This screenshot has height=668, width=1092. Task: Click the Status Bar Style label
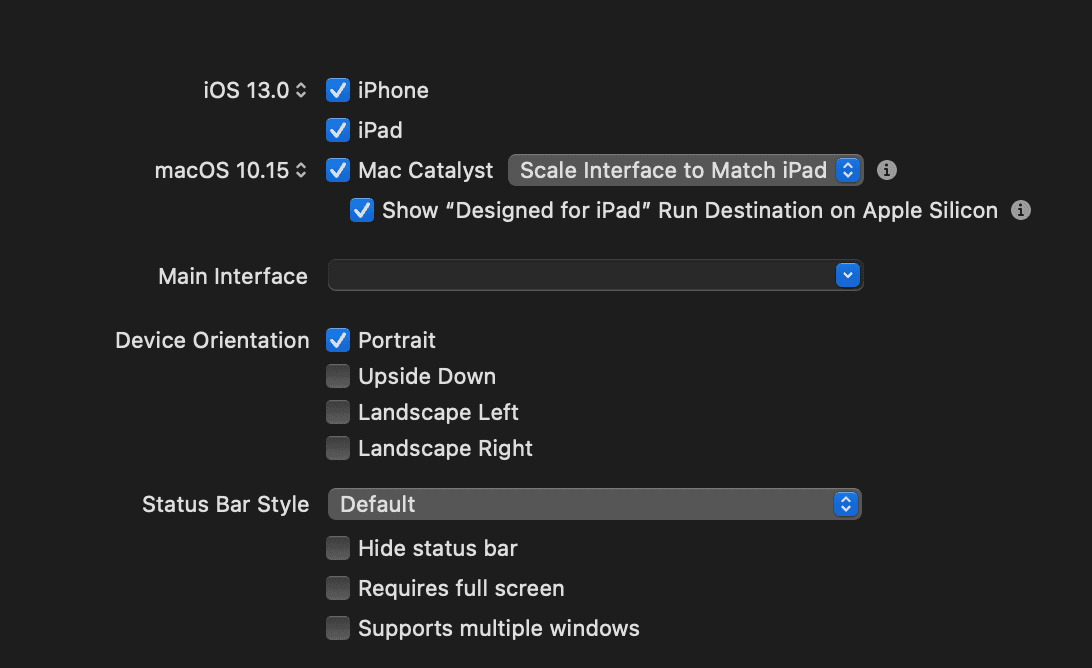pos(226,504)
